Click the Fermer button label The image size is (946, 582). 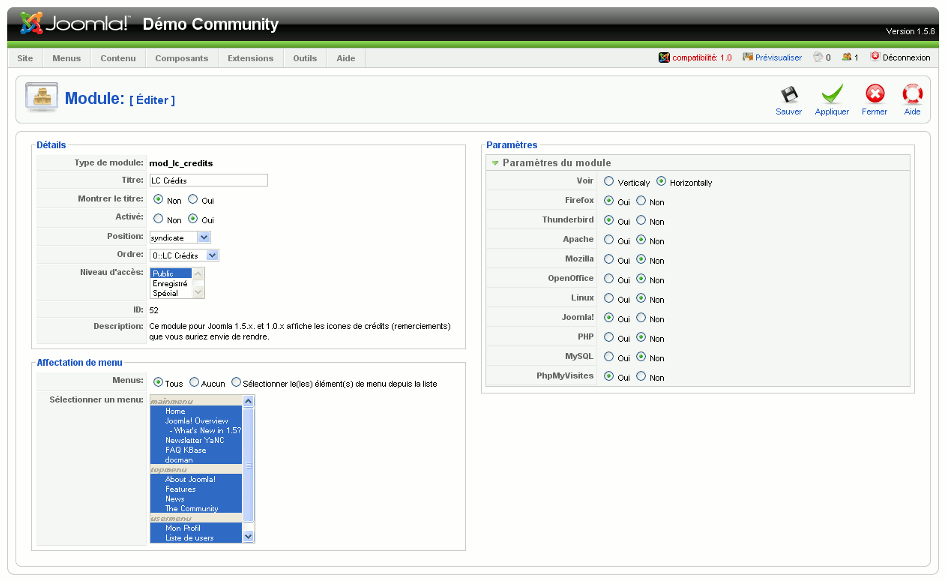[874, 112]
